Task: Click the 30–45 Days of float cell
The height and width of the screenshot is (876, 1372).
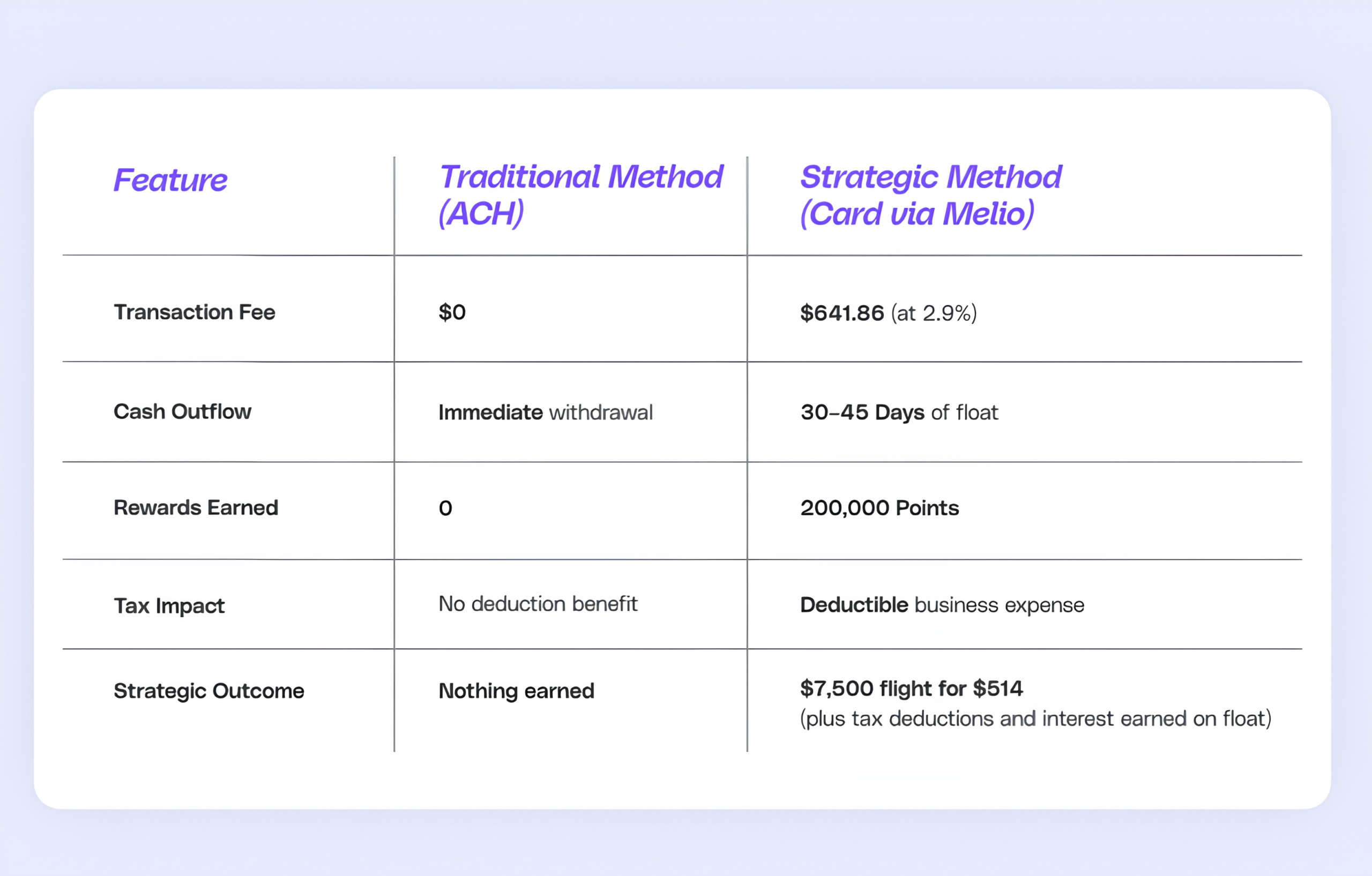Action: 899,413
